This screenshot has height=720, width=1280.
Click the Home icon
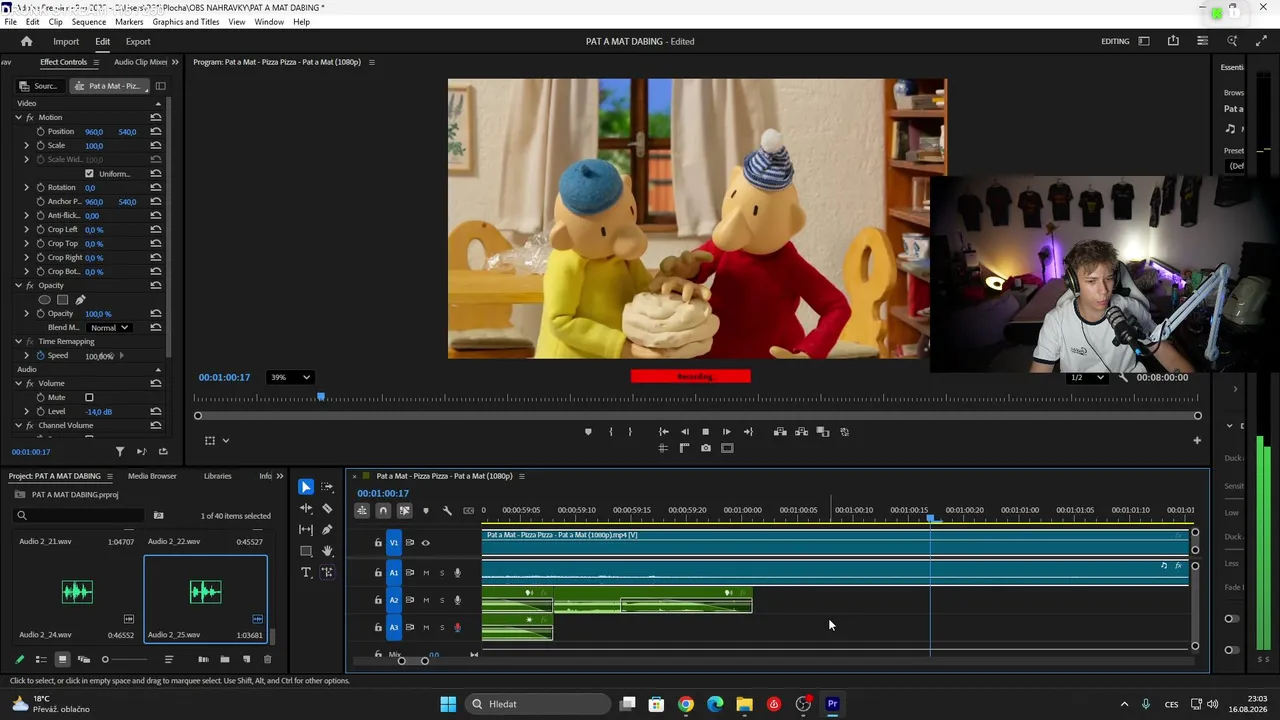[x=27, y=41]
